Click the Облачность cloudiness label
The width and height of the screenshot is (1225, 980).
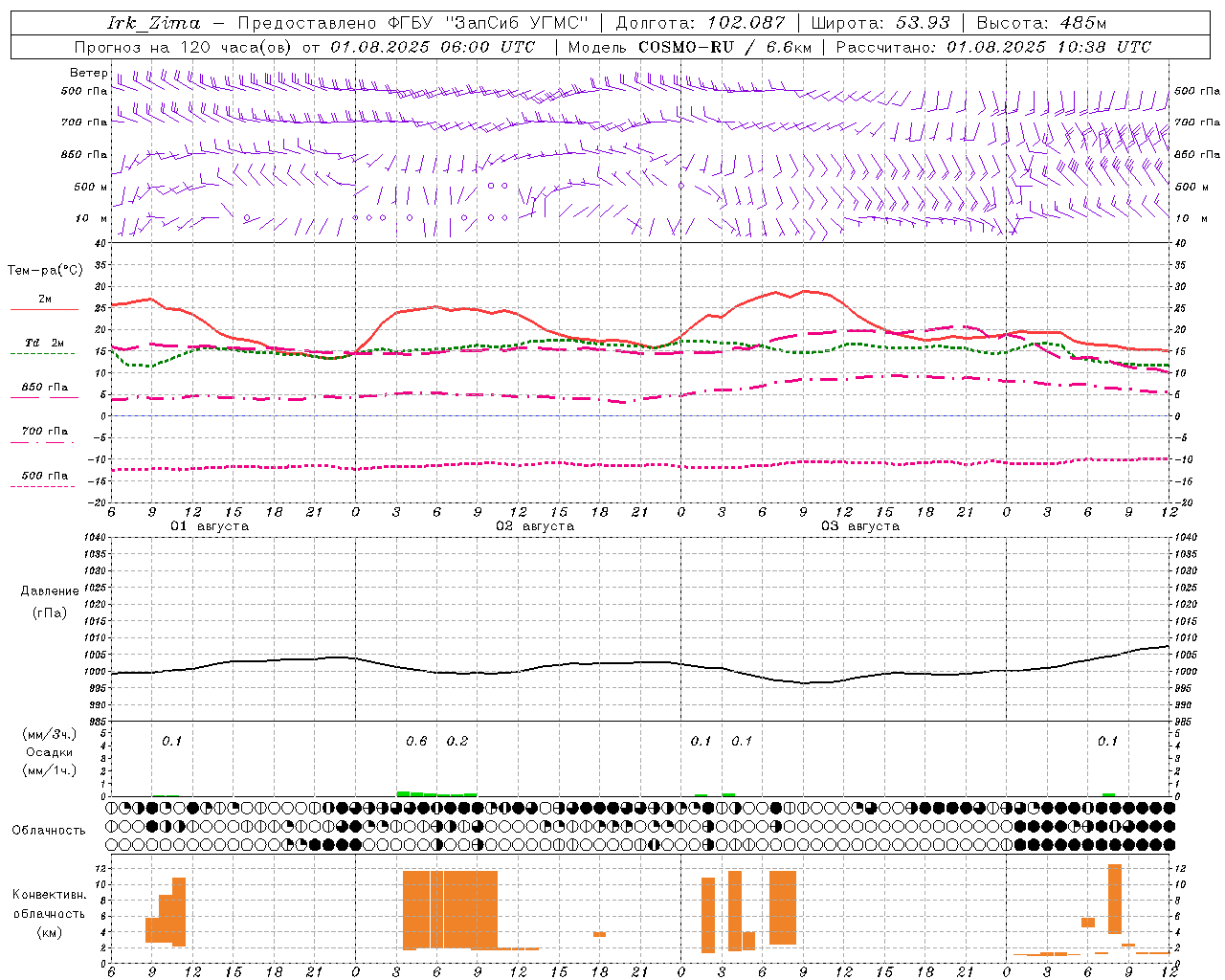click(48, 831)
